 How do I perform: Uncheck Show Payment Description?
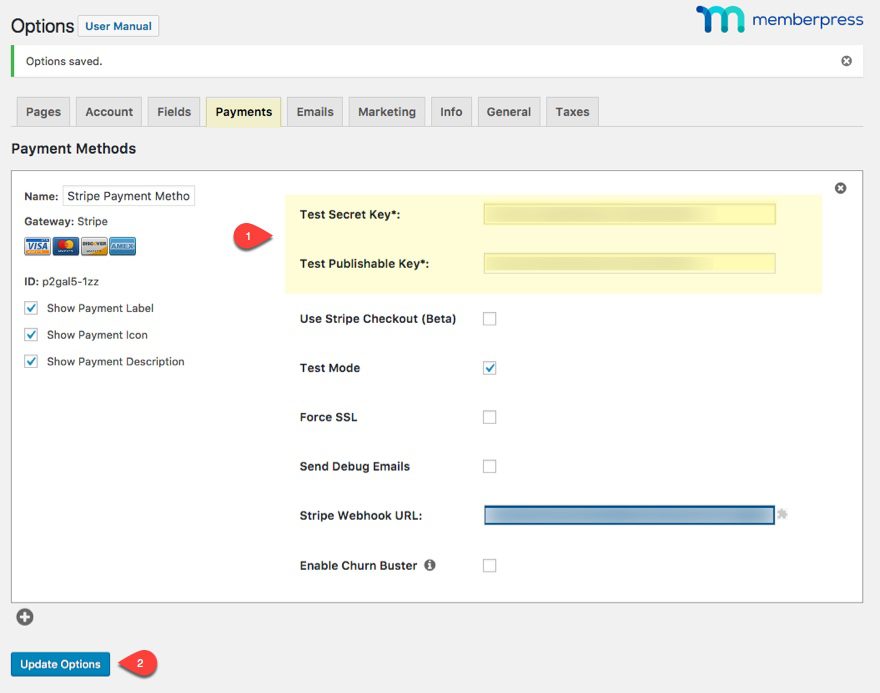pyautogui.click(x=31, y=360)
